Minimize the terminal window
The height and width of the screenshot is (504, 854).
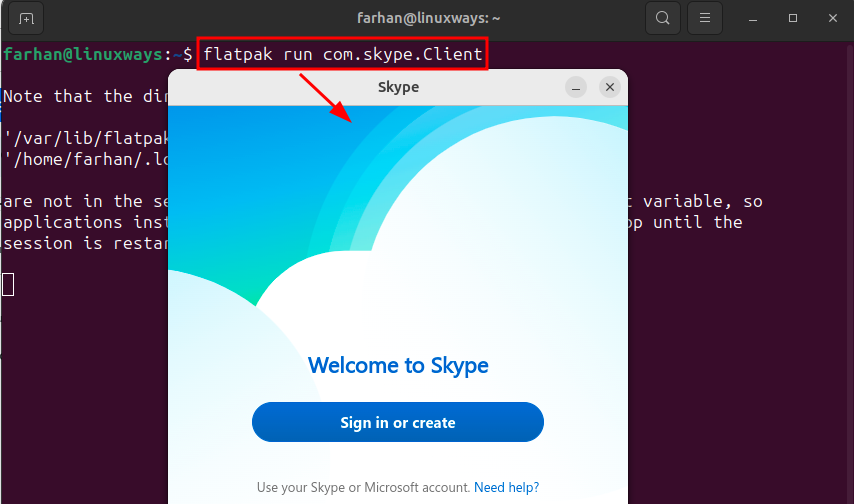click(x=753, y=19)
